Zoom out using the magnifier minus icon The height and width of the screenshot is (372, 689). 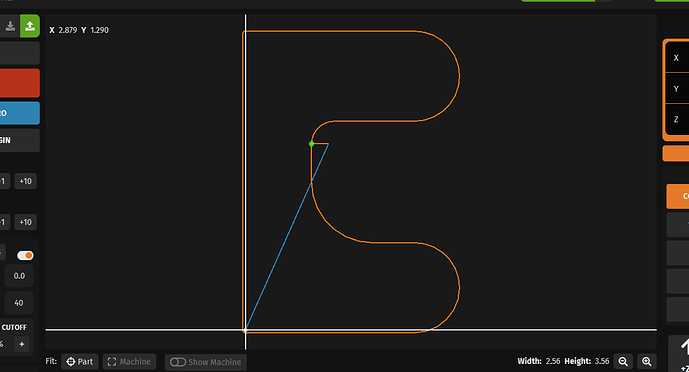(x=623, y=361)
